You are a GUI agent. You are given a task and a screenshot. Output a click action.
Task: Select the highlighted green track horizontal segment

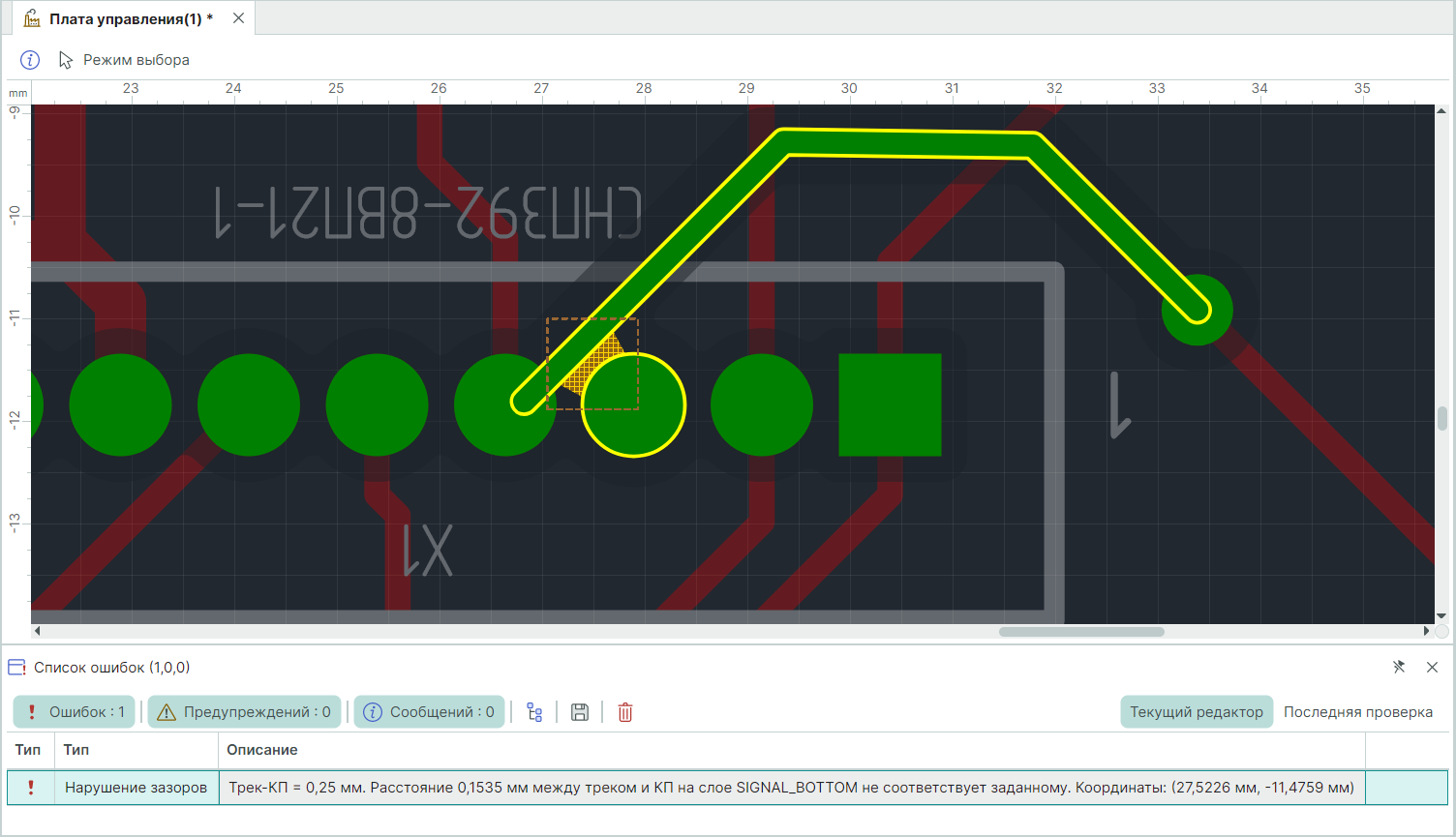[910, 143]
